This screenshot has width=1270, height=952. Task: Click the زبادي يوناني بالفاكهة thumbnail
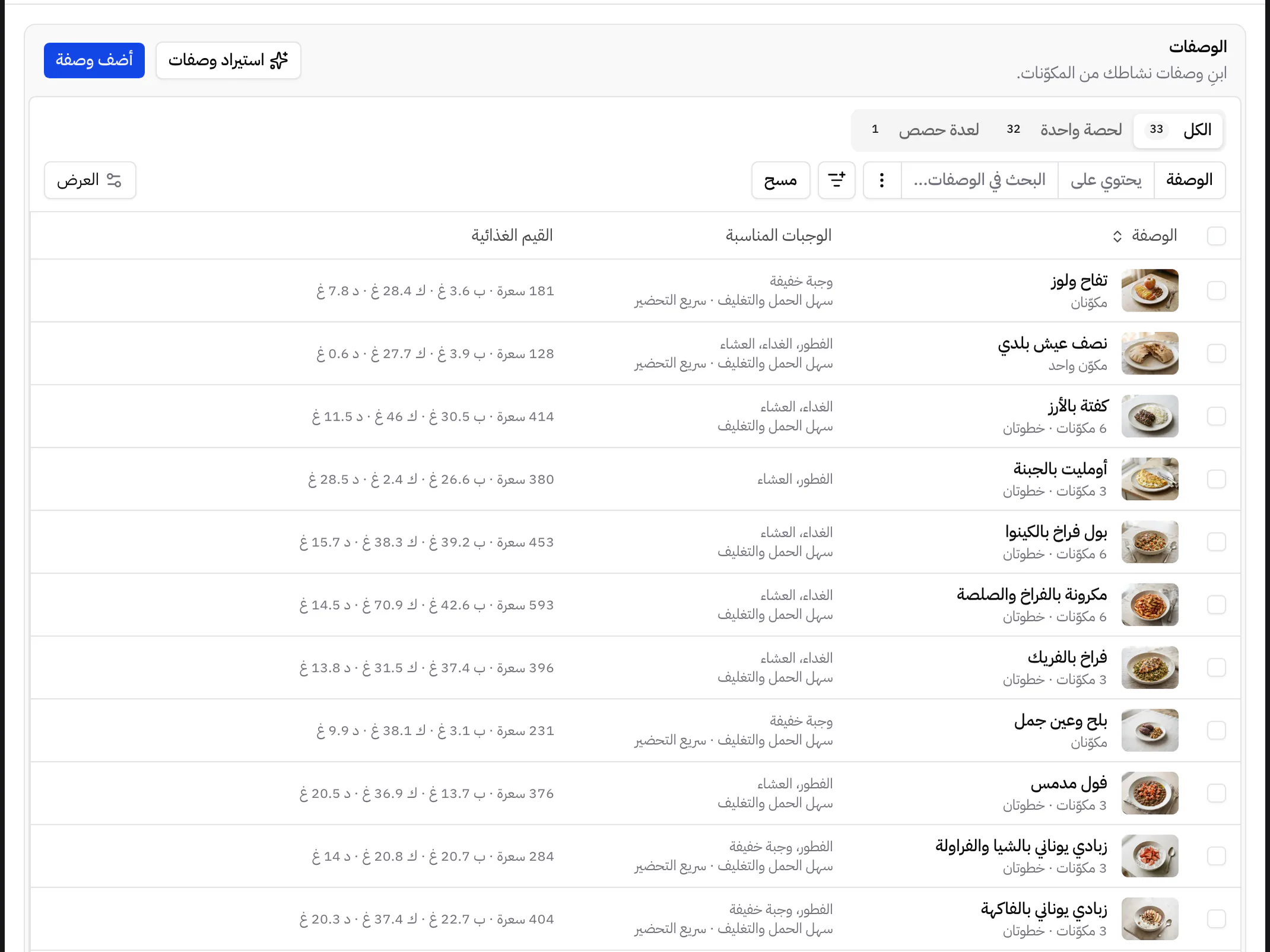point(1150,919)
